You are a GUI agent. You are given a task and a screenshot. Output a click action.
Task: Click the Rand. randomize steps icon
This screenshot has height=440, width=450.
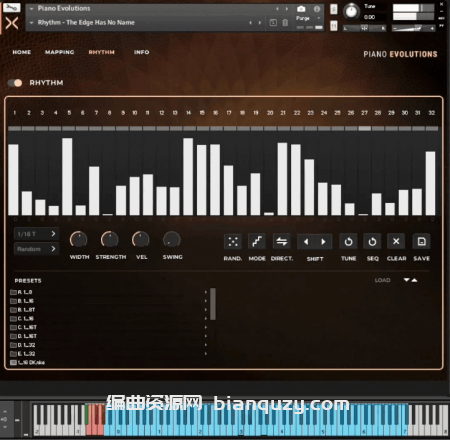[233, 242]
